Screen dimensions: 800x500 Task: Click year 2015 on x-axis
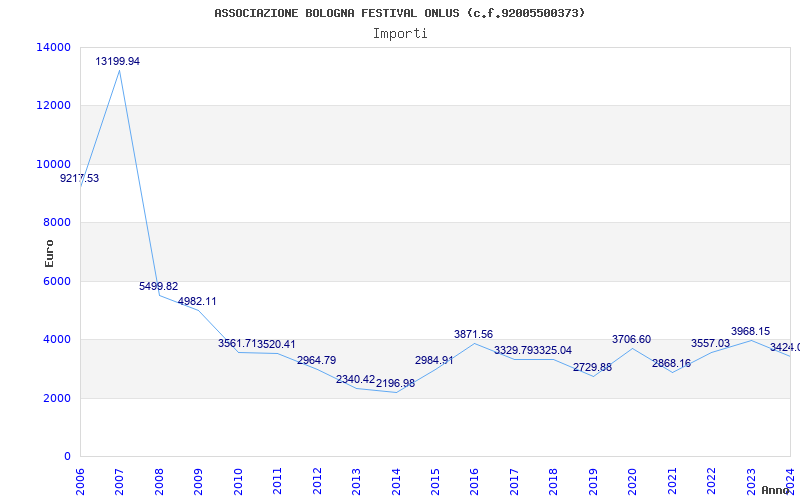coord(435,481)
